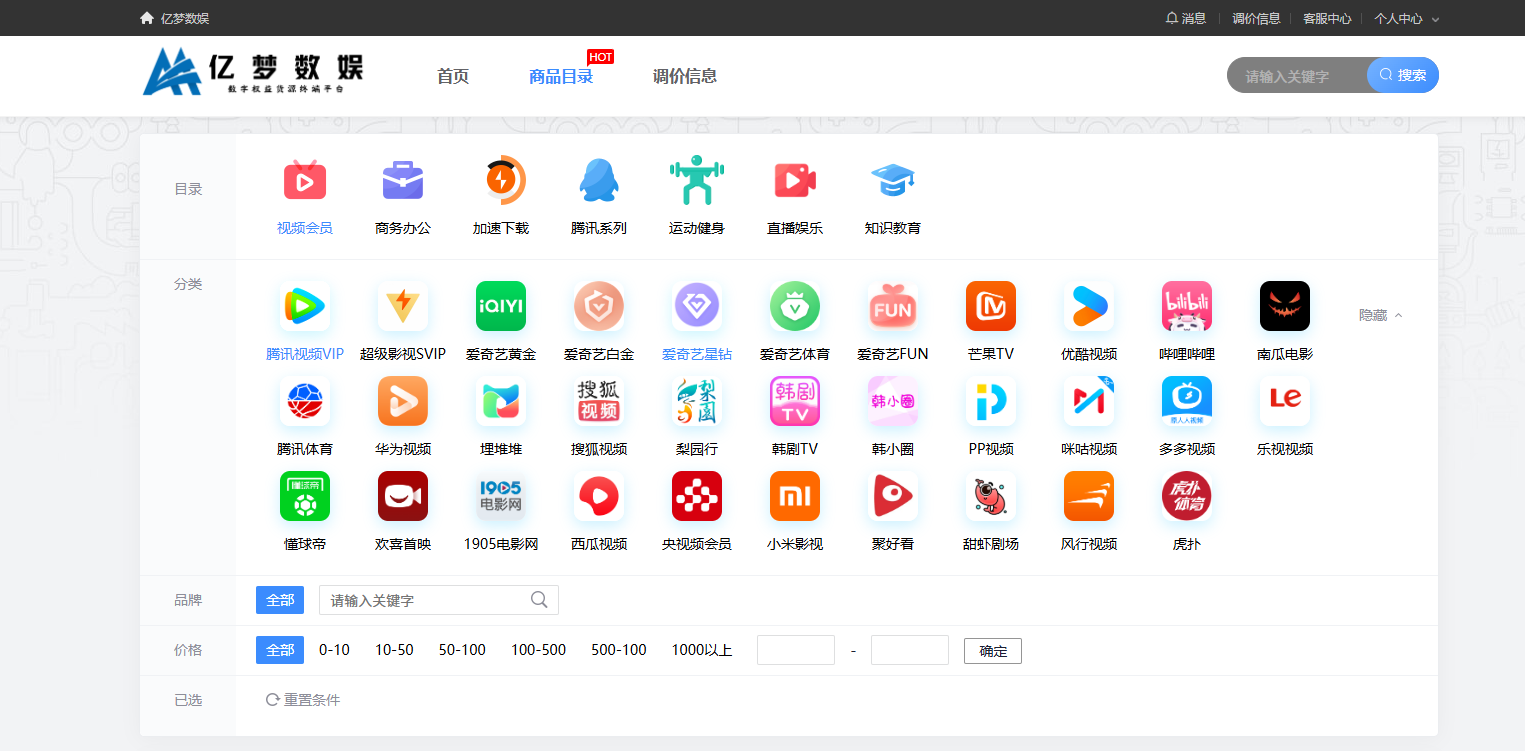1525x751 pixels.
Task: Click the 亿梦数娱 site logo
Action: [254, 72]
